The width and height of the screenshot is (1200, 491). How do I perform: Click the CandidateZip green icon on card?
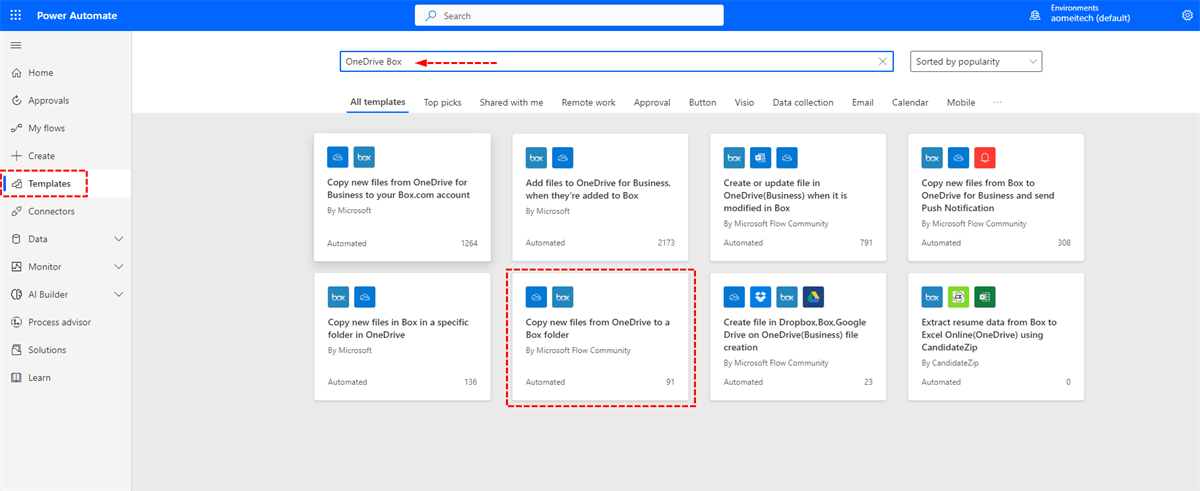pyautogui.click(x=959, y=296)
